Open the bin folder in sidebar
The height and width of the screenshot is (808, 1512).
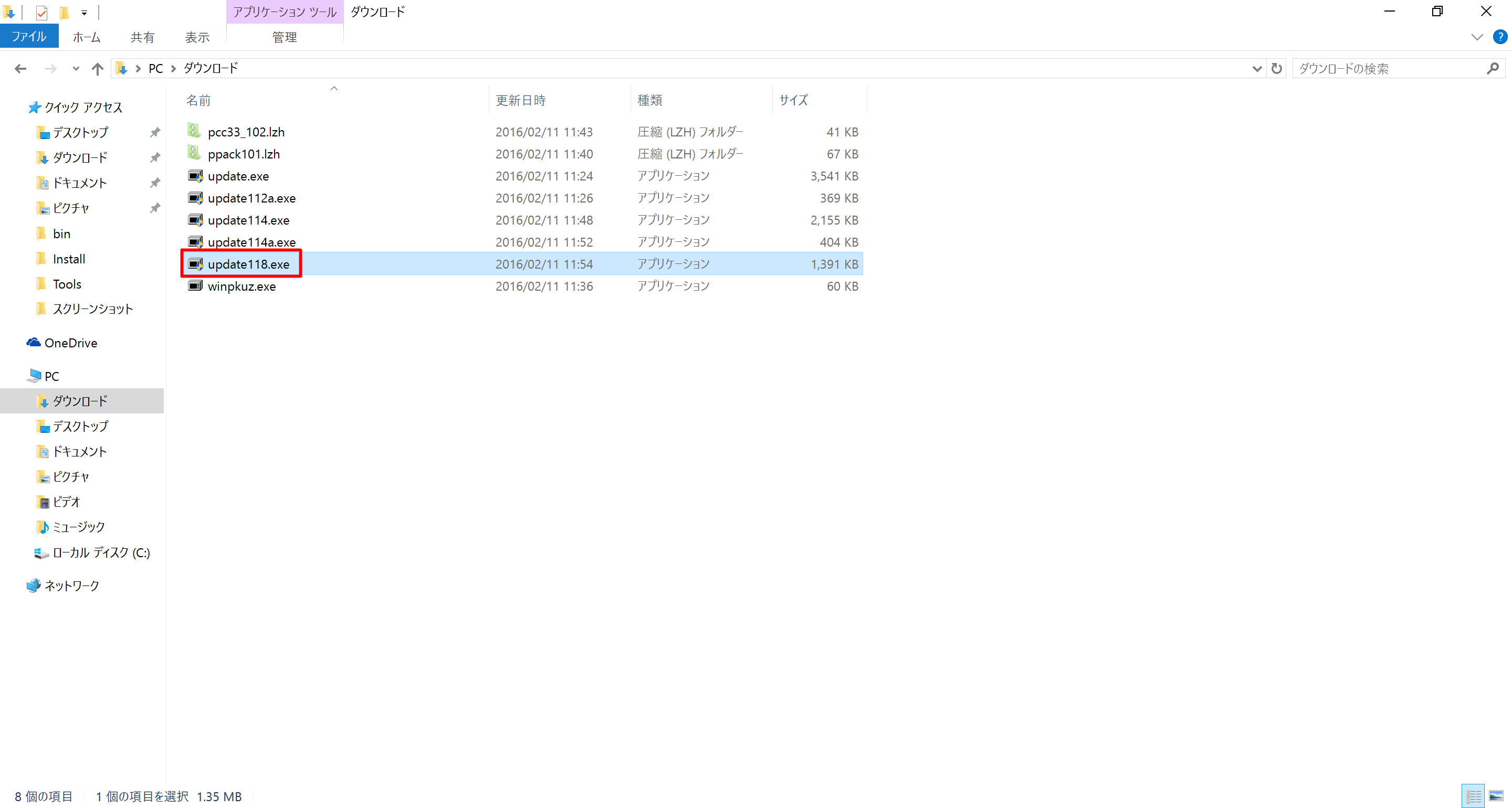tap(61, 233)
